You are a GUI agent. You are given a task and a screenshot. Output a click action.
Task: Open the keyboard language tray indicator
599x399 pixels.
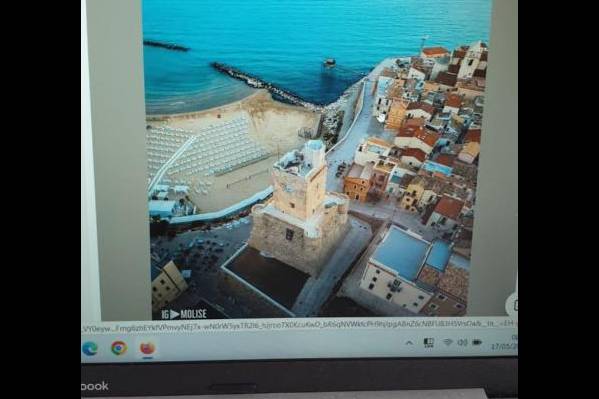pos(429,342)
